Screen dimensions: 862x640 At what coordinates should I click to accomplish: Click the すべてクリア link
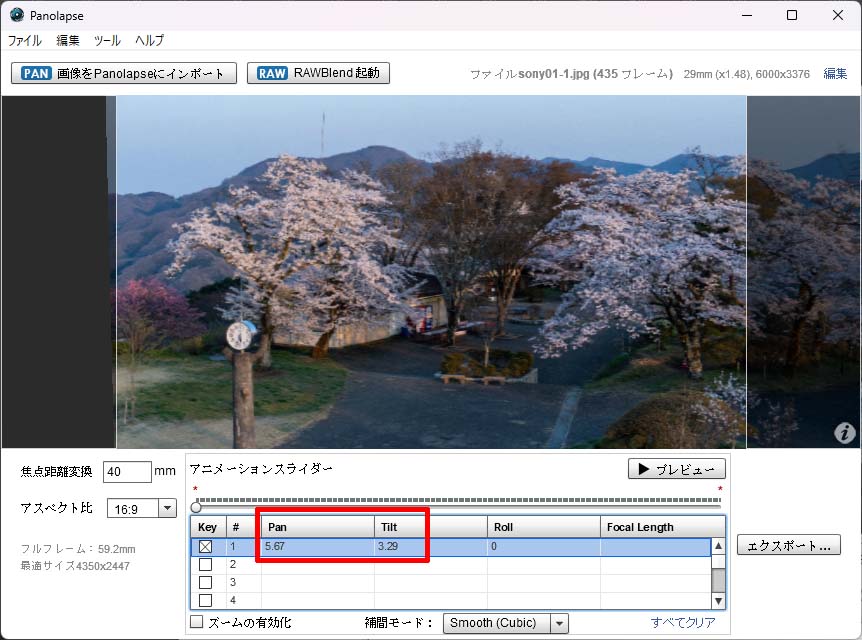[683, 623]
